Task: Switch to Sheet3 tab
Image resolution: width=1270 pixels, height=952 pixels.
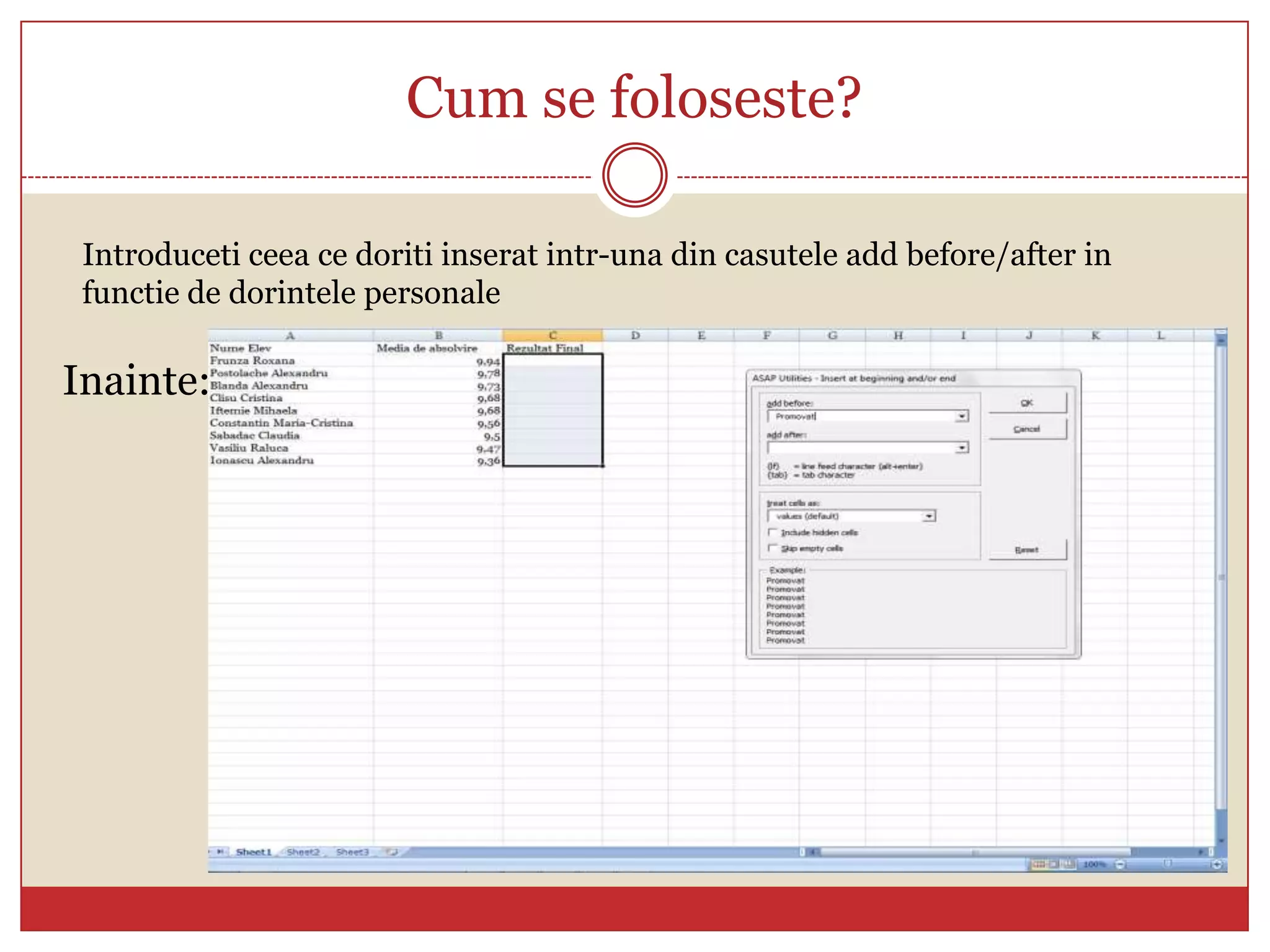Action: pyautogui.click(x=352, y=852)
